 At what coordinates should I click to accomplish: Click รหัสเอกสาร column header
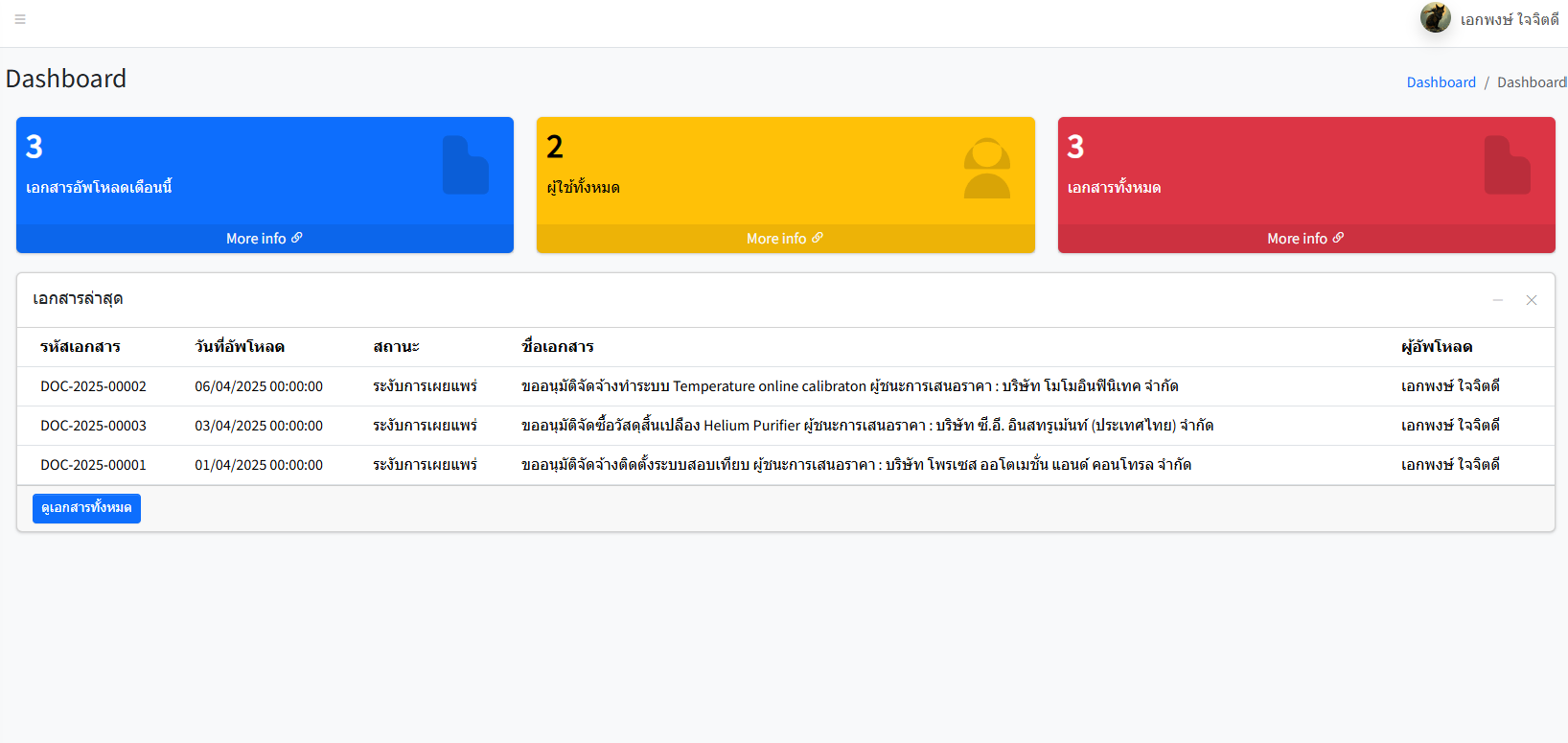pos(81,347)
